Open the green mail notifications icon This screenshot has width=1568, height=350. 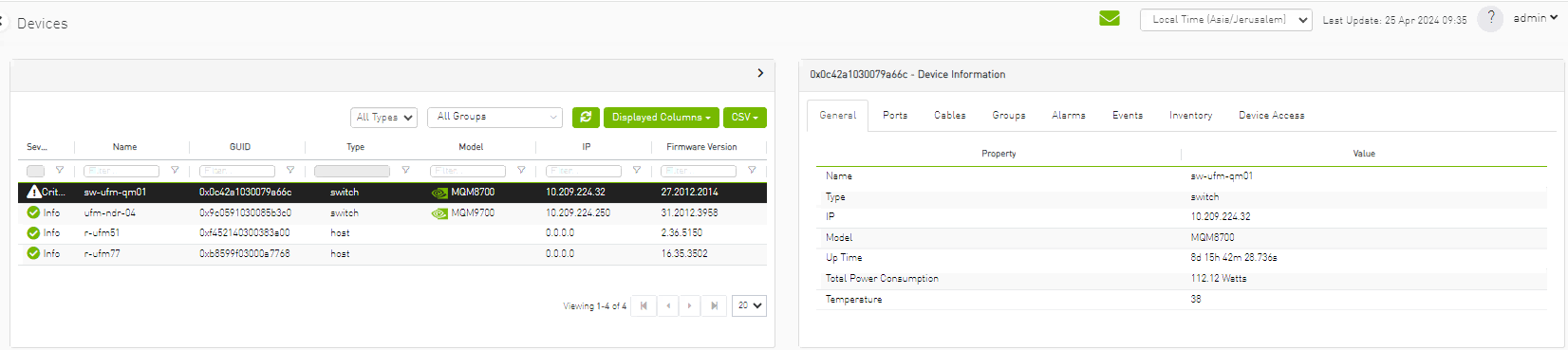point(1110,18)
